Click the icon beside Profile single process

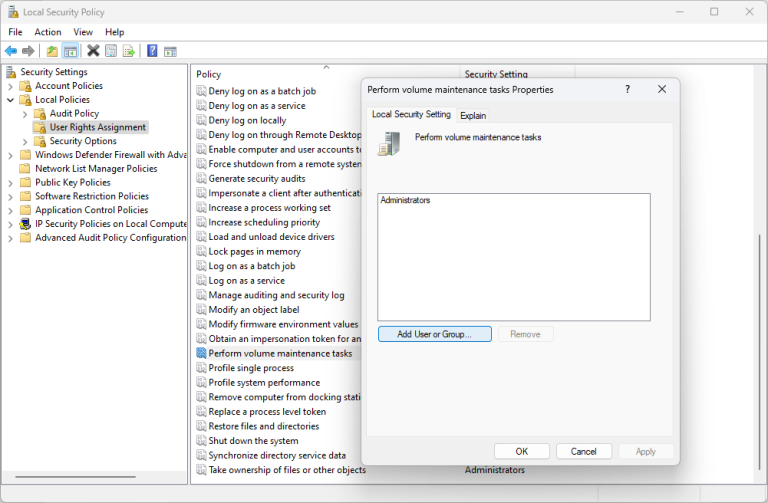pyautogui.click(x=201, y=368)
